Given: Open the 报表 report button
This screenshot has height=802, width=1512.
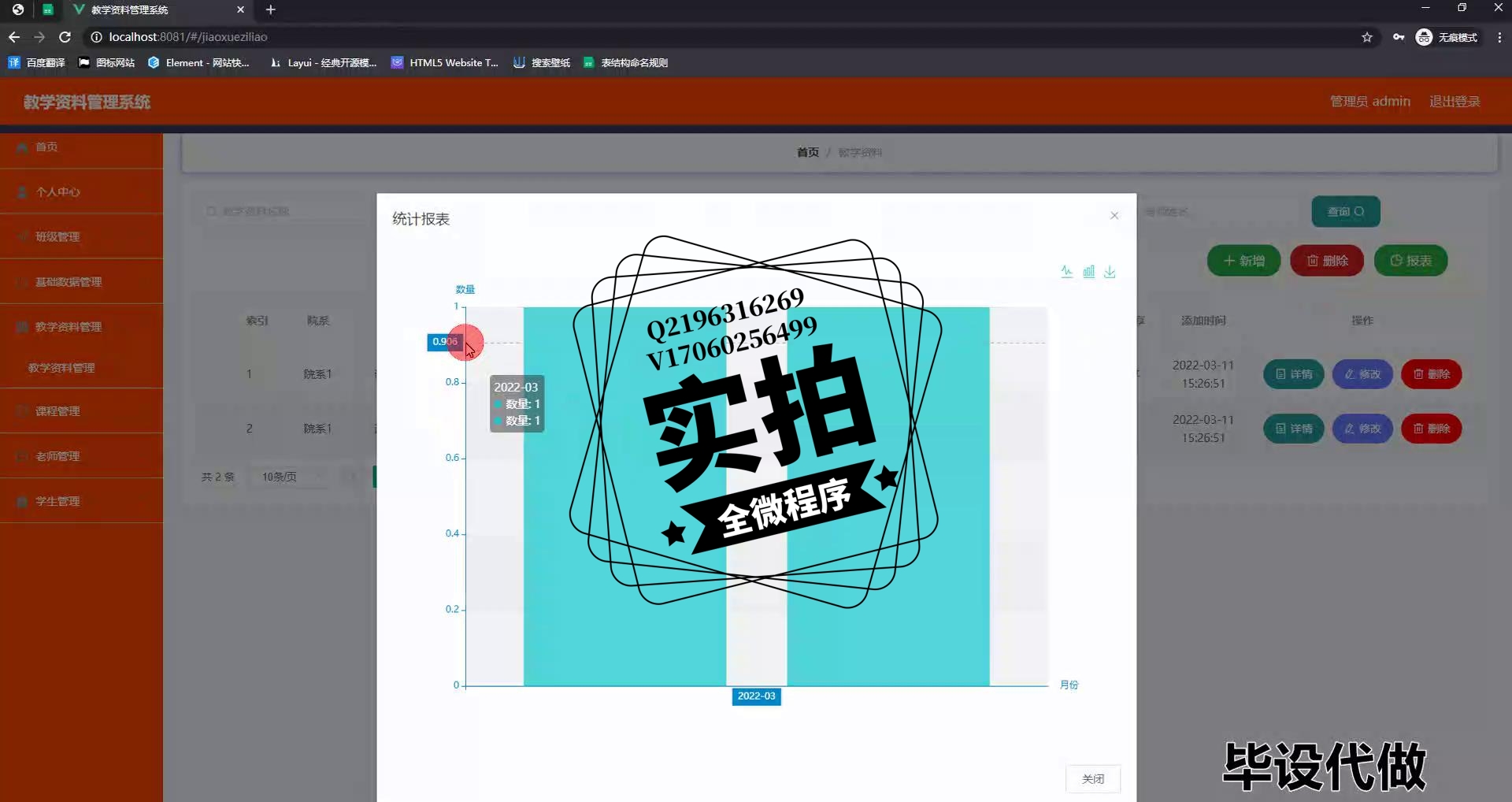Looking at the screenshot, I should (x=1410, y=261).
